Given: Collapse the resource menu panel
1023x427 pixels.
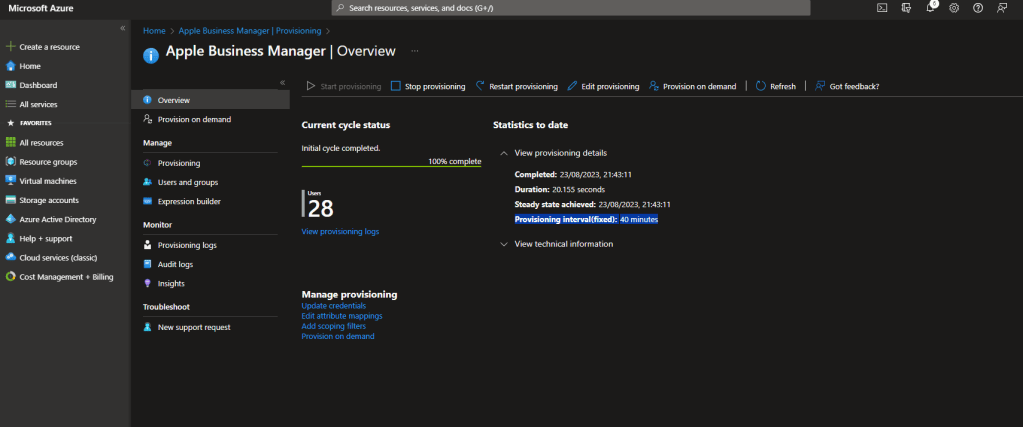Looking at the screenshot, I should [282, 82].
